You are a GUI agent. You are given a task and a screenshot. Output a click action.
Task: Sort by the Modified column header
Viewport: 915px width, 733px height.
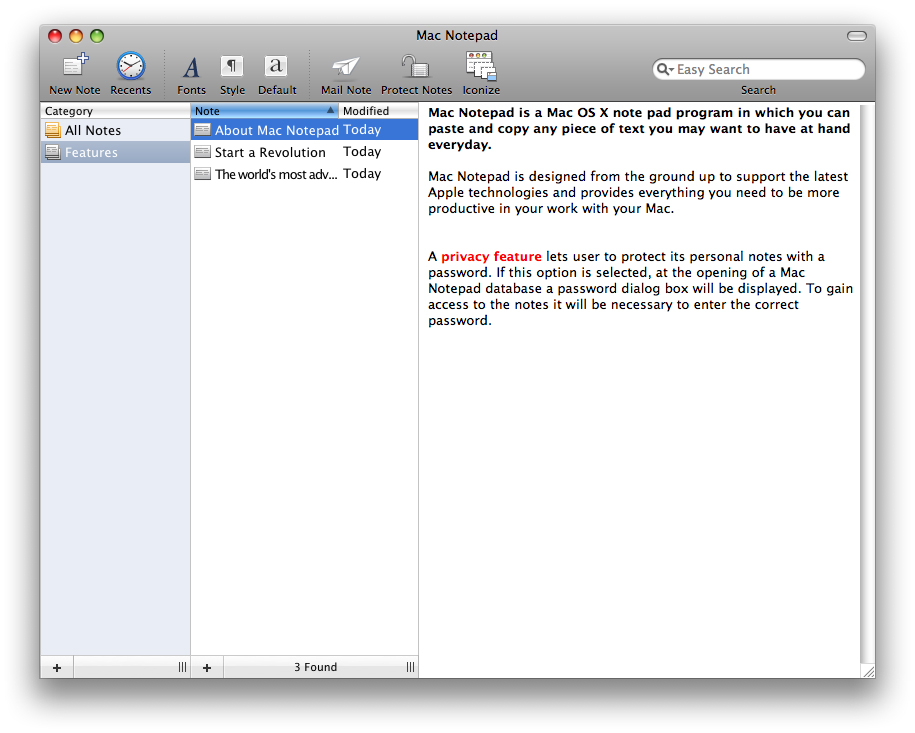[378, 111]
